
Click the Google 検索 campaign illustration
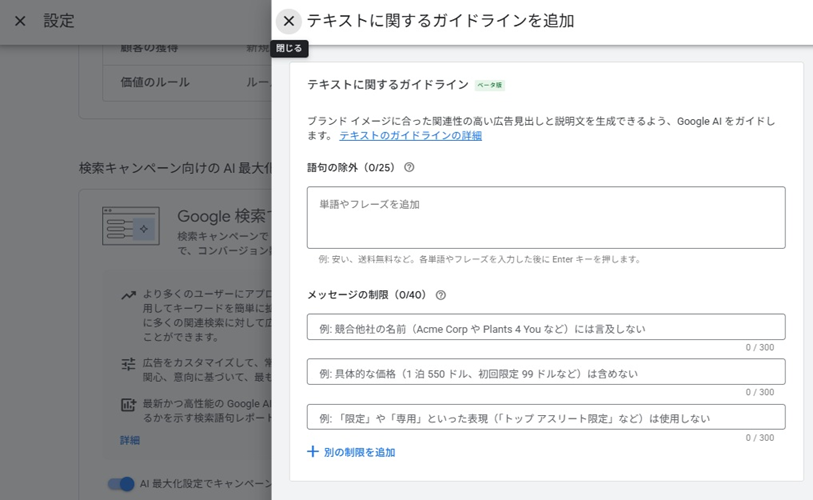(130, 226)
